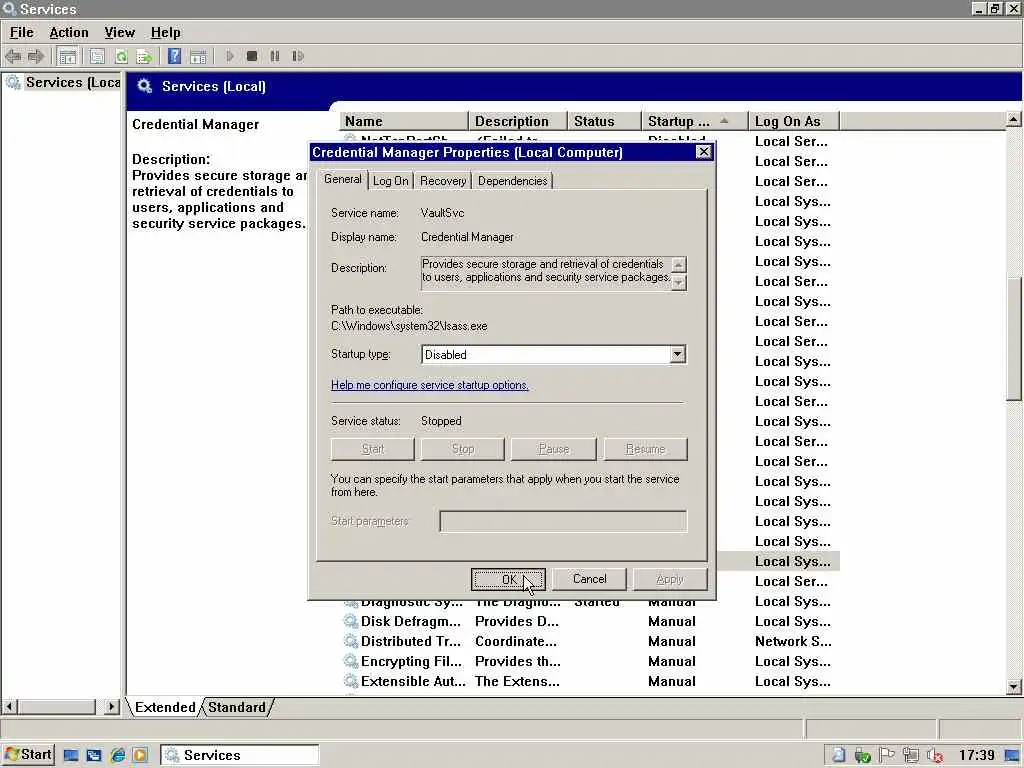Click description scroll-up arrow in dialog

click(x=679, y=264)
